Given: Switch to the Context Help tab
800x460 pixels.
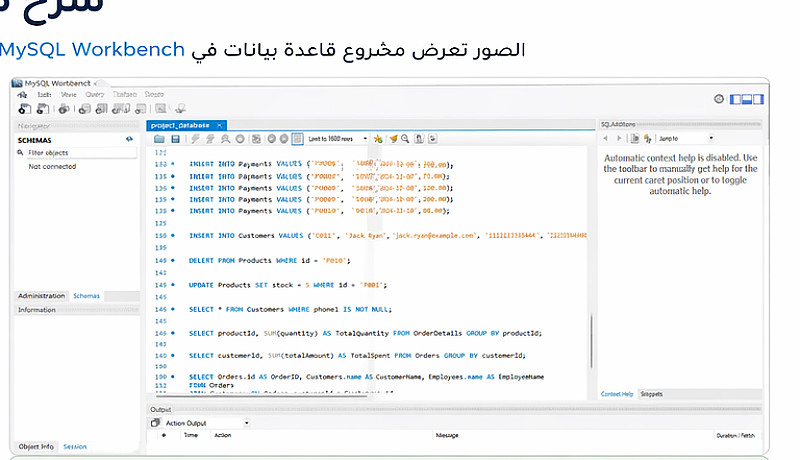Looking at the screenshot, I should tap(617, 394).
